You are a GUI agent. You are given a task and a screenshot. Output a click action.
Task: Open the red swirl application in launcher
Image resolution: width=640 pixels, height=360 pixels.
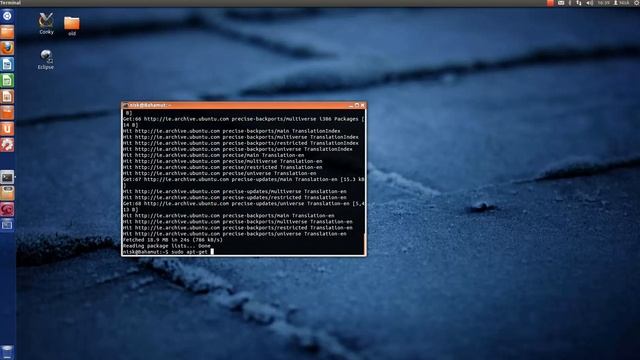(x=7, y=209)
